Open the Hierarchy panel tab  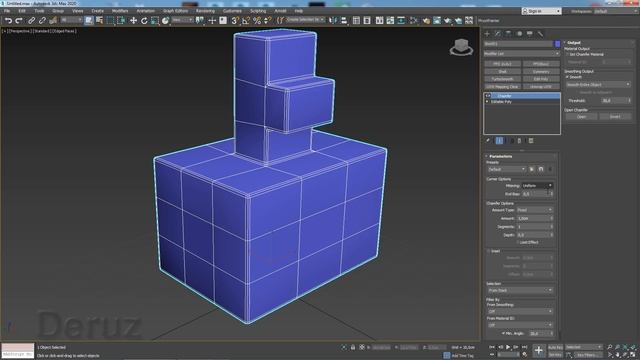pyautogui.click(x=508, y=33)
